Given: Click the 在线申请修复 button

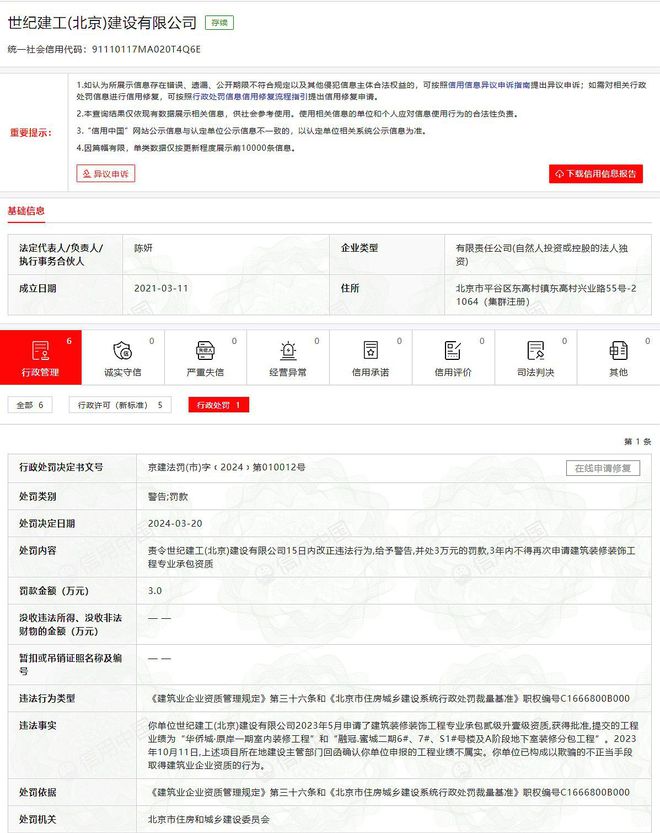Looking at the screenshot, I should tap(603, 468).
